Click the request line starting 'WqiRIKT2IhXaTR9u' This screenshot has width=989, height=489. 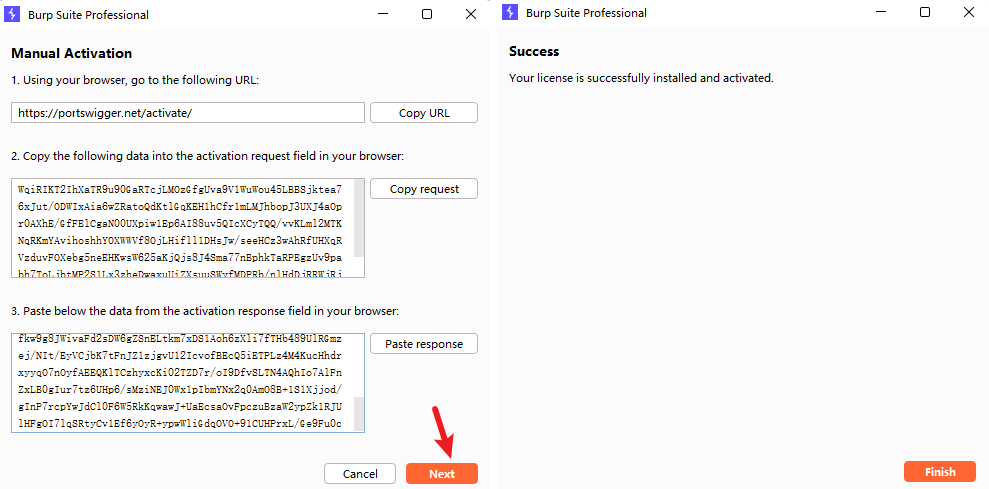coord(180,189)
